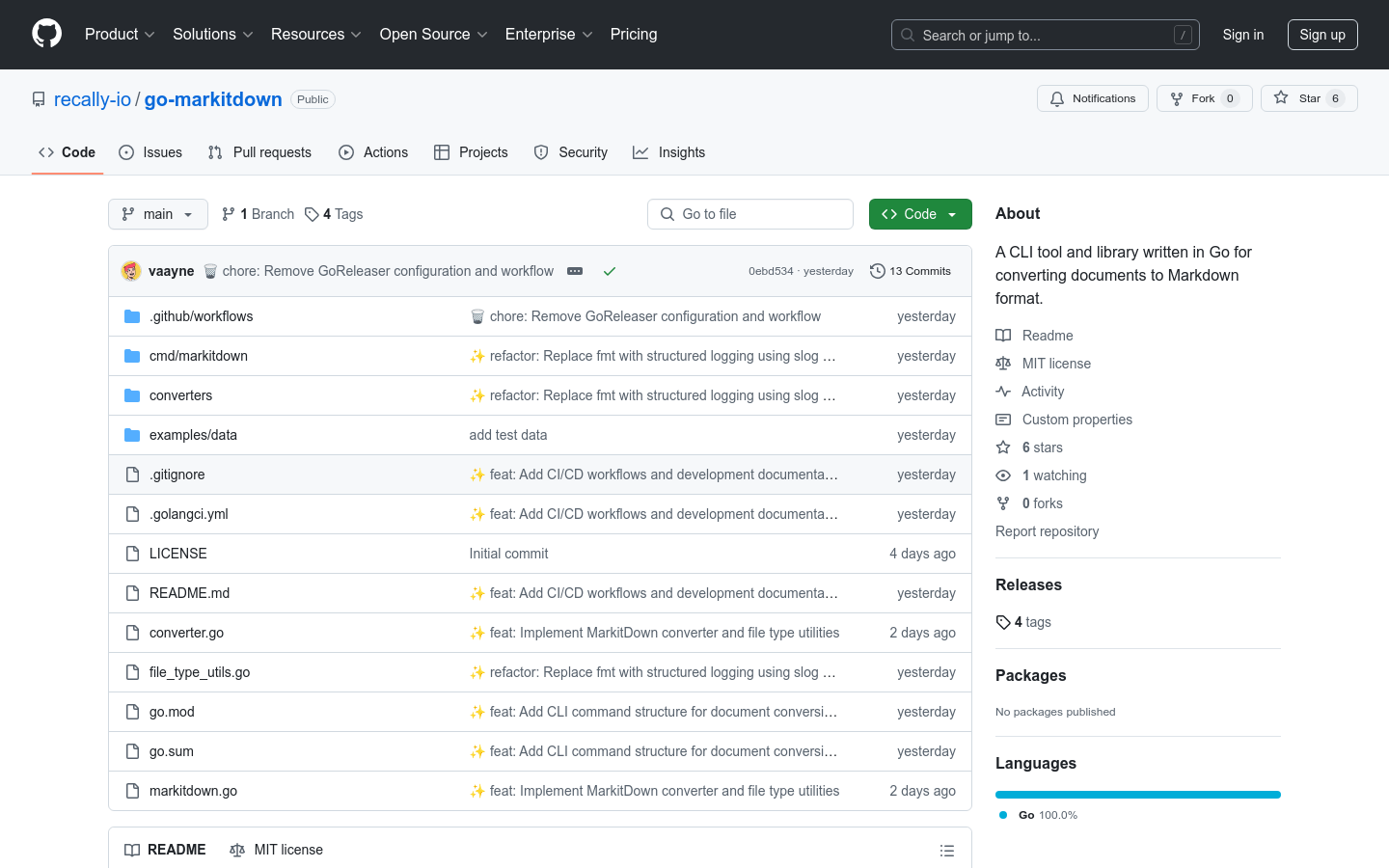Open the recally-io owner link
Viewport: 1389px width, 868px height.
93,99
